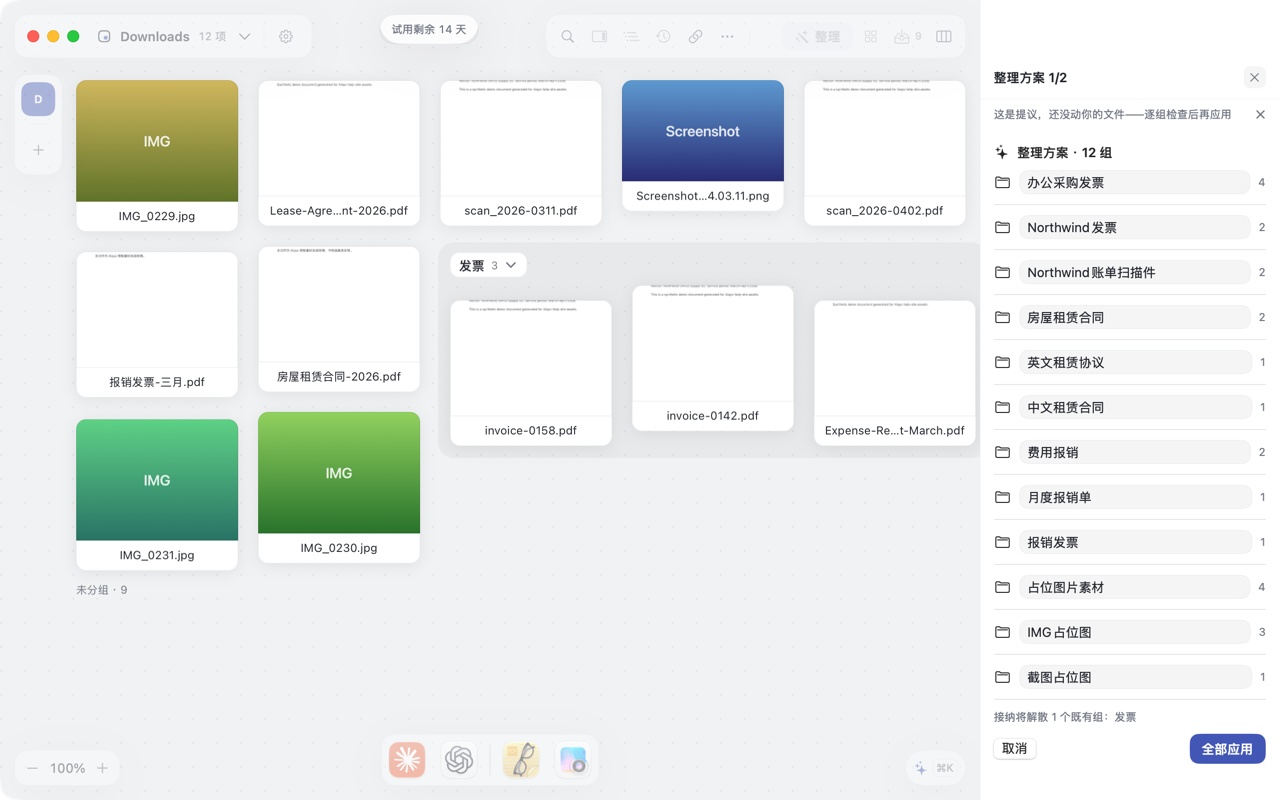Switch to the column layout icon

[x=944, y=37]
